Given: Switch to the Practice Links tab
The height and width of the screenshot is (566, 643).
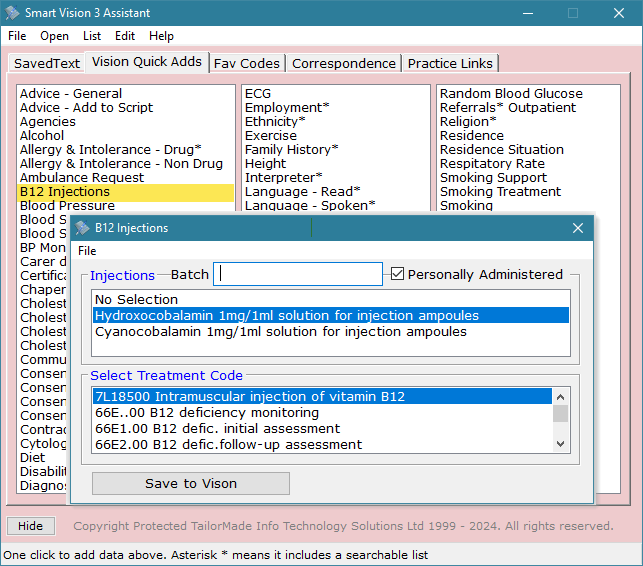Looking at the screenshot, I should pos(450,64).
